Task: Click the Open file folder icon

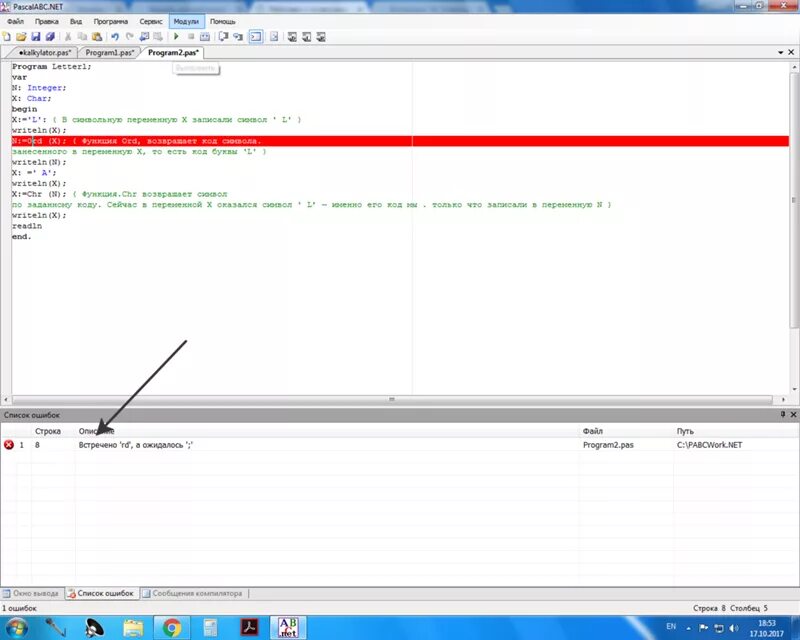Action: (21, 37)
